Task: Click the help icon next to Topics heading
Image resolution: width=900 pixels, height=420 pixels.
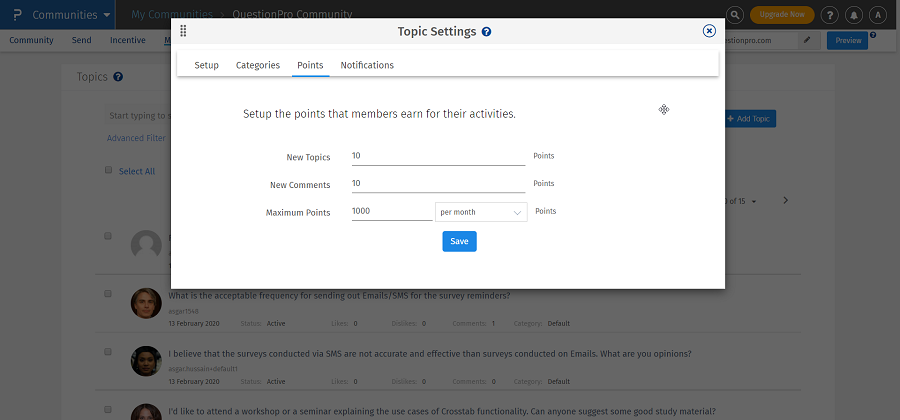Action: tap(118, 76)
